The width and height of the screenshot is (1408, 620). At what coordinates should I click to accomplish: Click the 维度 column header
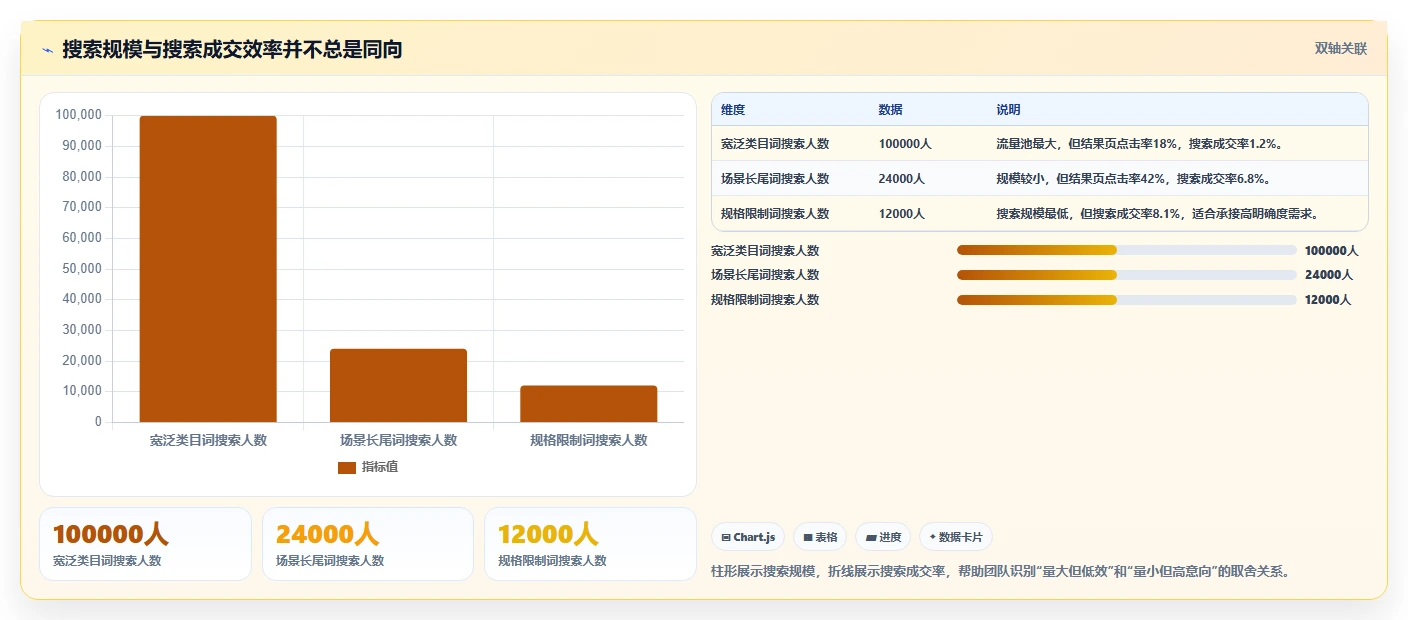tap(733, 110)
